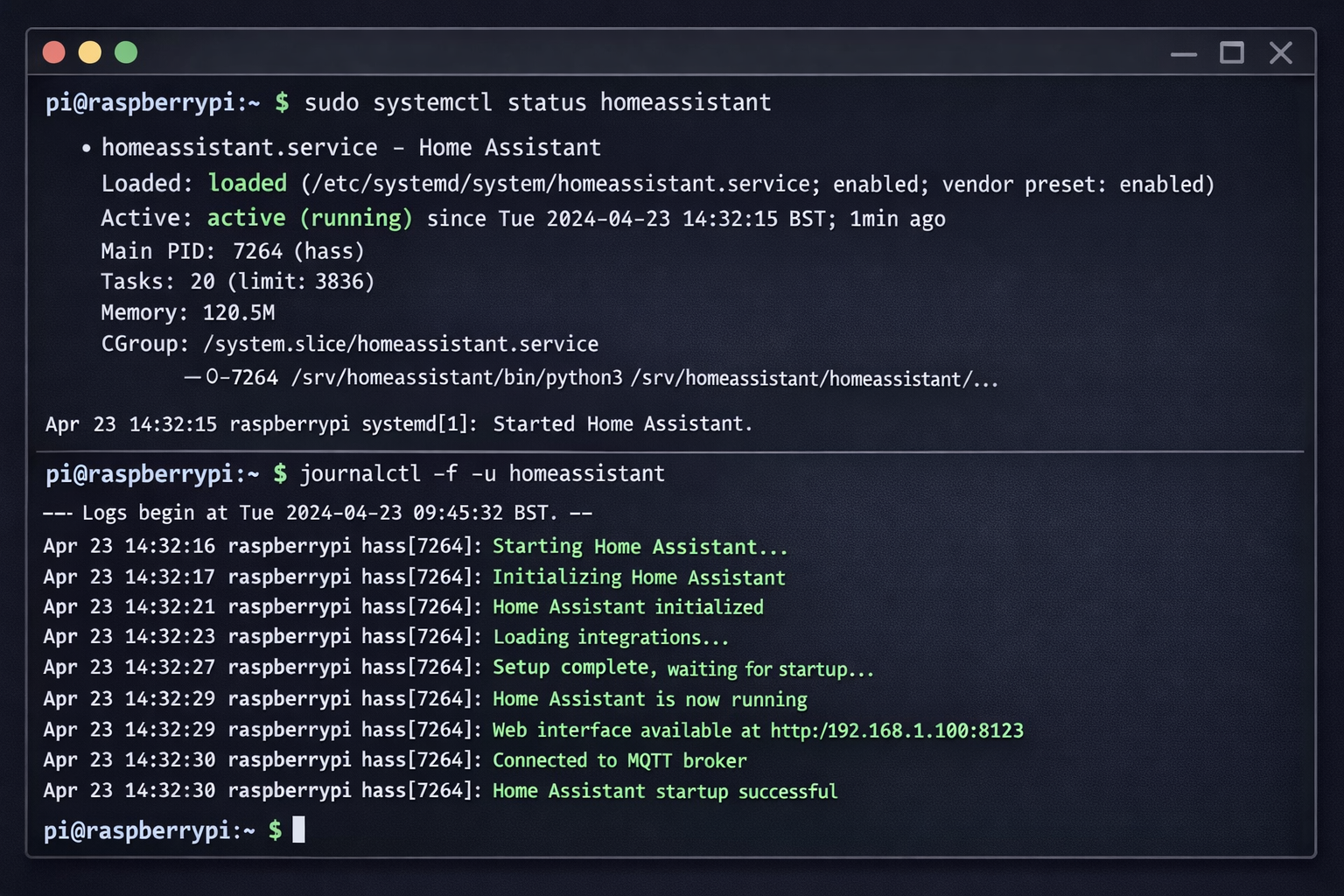Viewport: 1344px width, 896px height.
Task: Open the web interface URL http://192.168.1.100:8123
Action: click(x=896, y=730)
